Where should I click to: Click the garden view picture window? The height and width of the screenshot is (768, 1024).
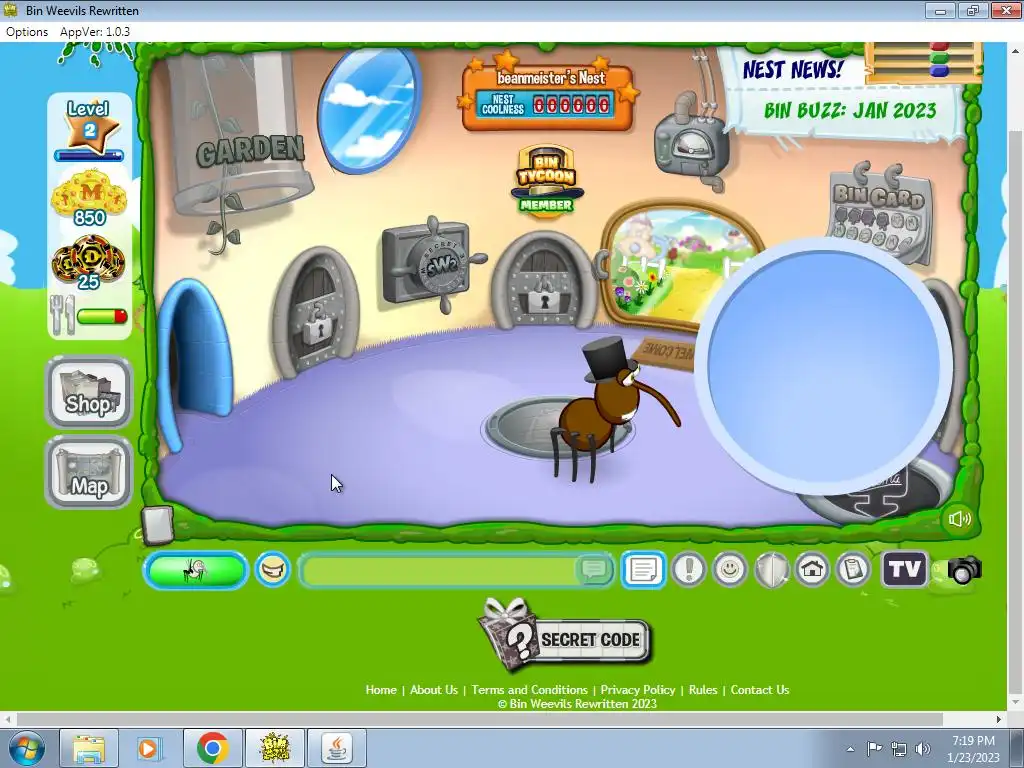coord(660,261)
